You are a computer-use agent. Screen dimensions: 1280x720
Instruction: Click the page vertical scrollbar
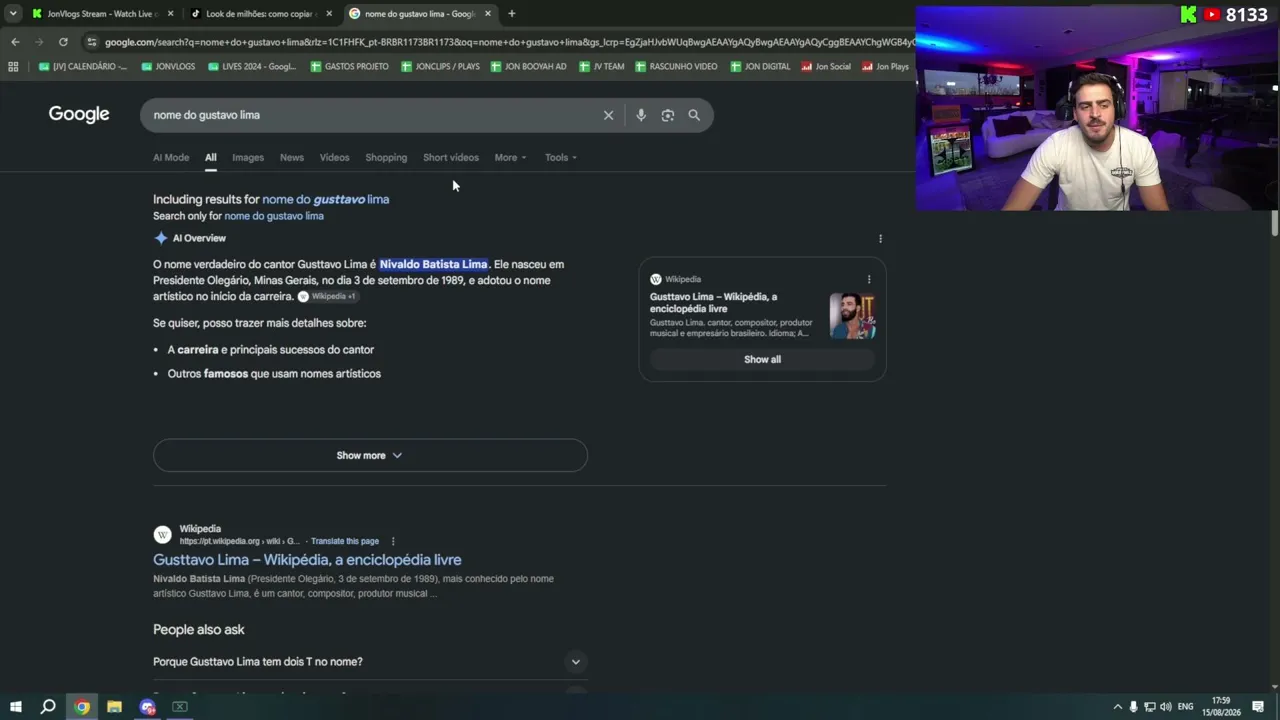1275,222
